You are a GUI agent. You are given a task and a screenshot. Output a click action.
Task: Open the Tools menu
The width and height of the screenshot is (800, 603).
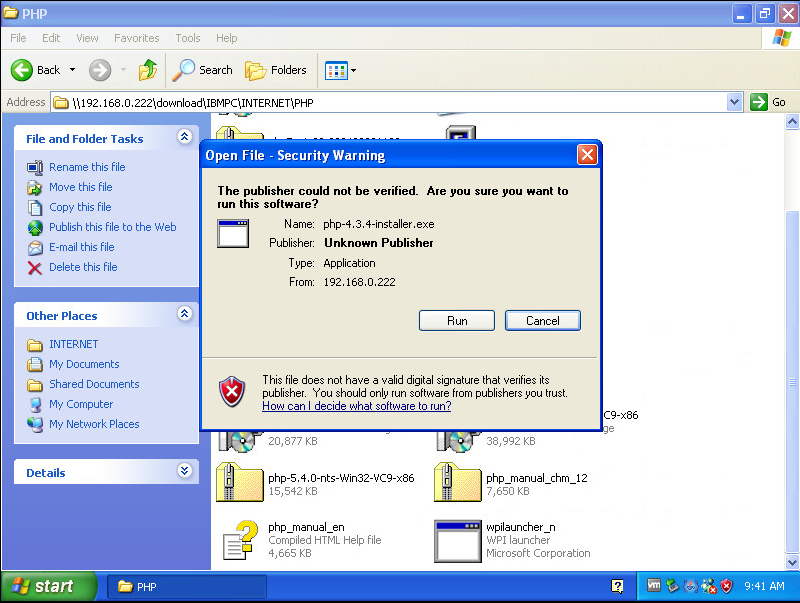coord(188,38)
